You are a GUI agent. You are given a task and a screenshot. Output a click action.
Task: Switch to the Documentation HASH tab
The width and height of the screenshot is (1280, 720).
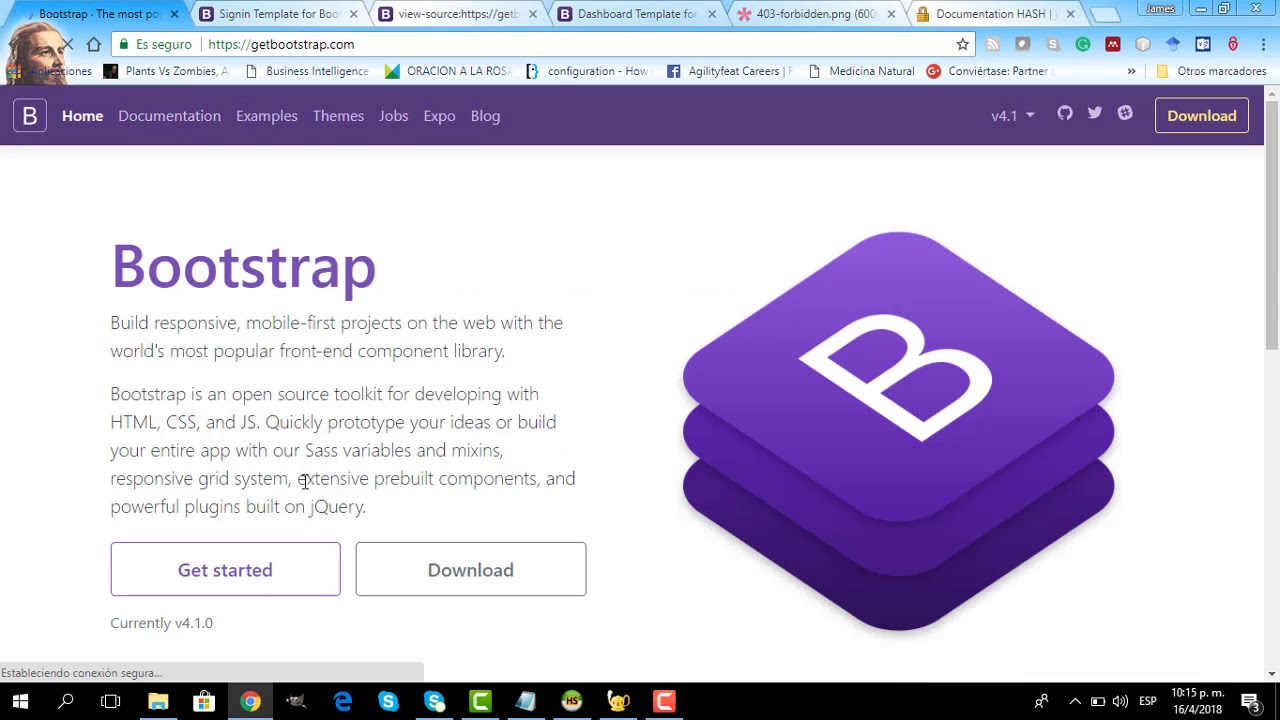[995, 14]
